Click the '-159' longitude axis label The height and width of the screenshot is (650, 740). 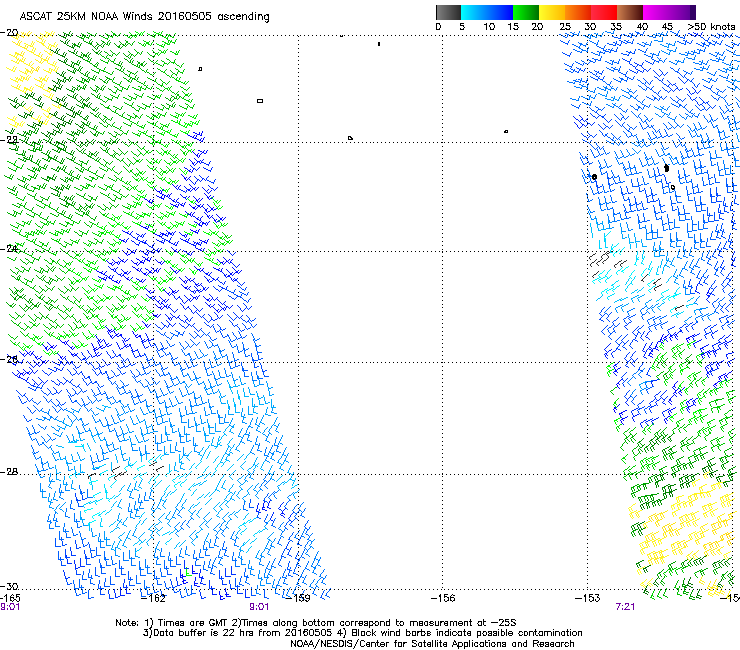pos(298,598)
